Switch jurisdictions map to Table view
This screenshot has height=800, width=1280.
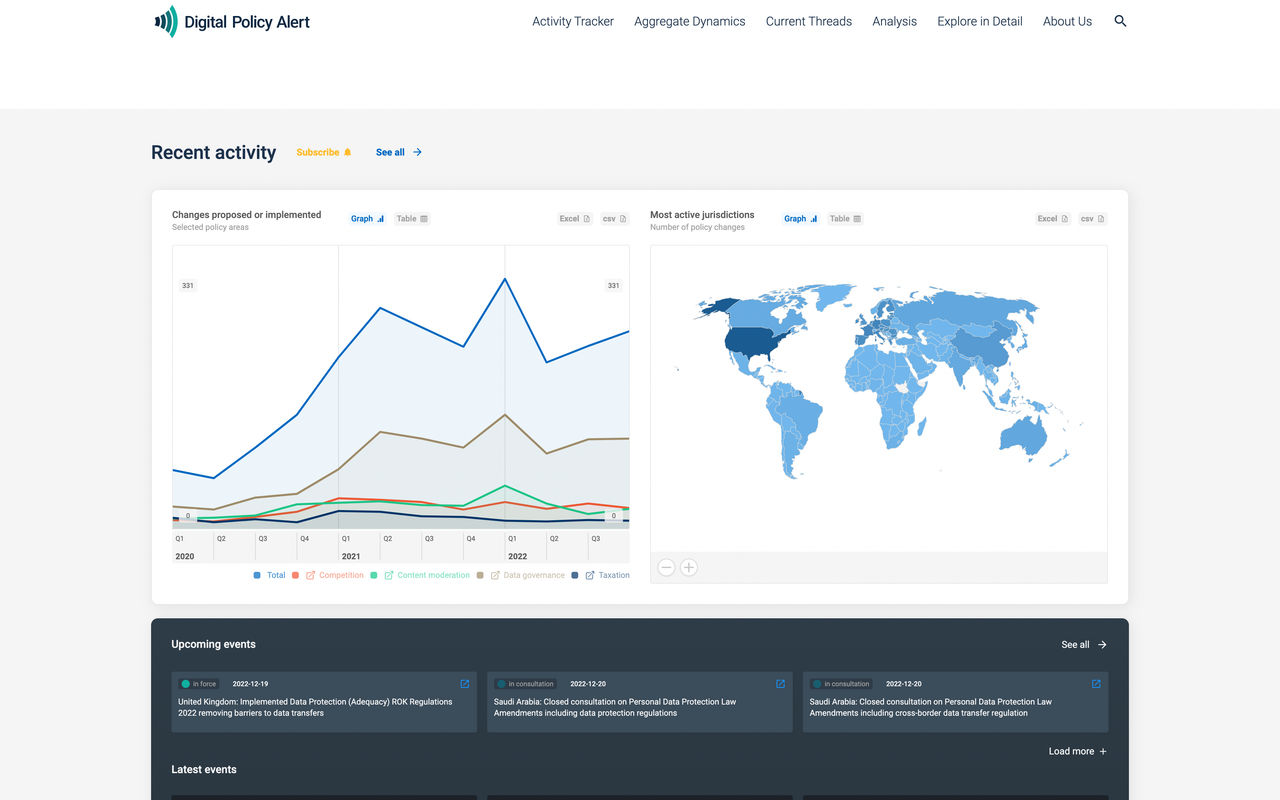(845, 218)
